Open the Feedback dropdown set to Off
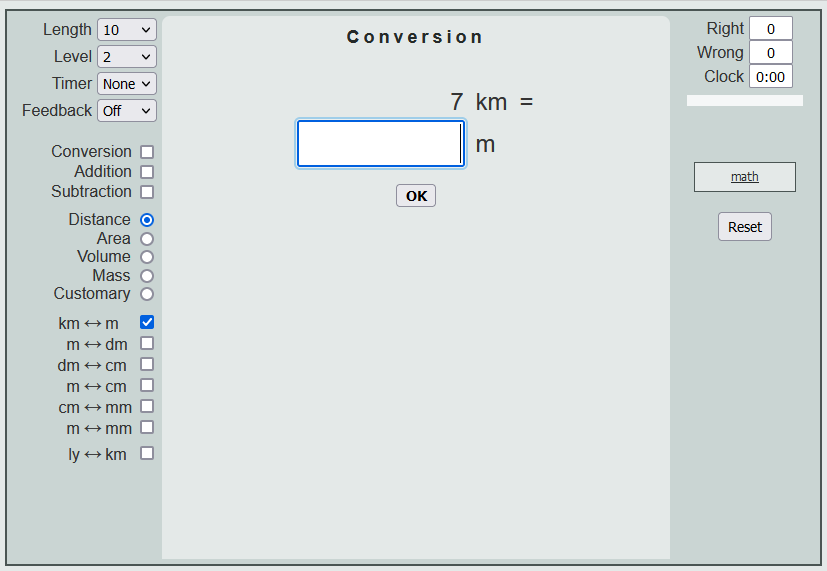This screenshot has width=827, height=571. (x=127, y=111)
